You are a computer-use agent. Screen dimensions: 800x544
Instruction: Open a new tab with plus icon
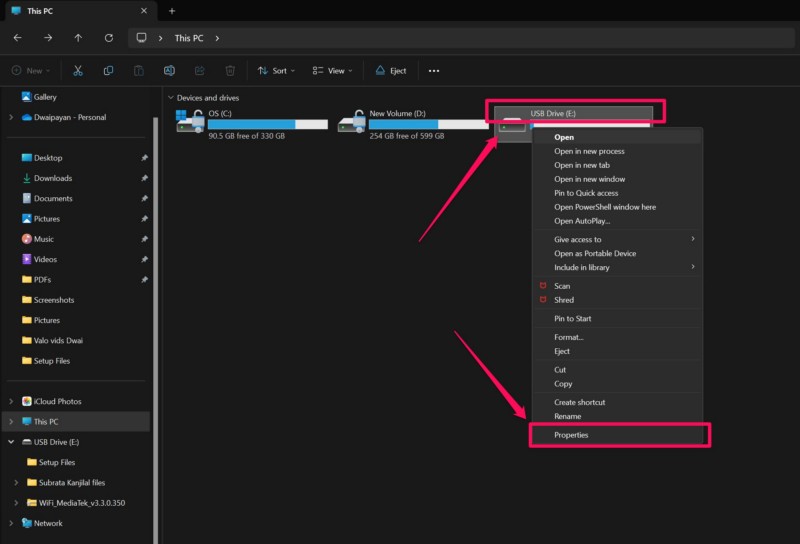pyautogui.click(x=172, y=11)
